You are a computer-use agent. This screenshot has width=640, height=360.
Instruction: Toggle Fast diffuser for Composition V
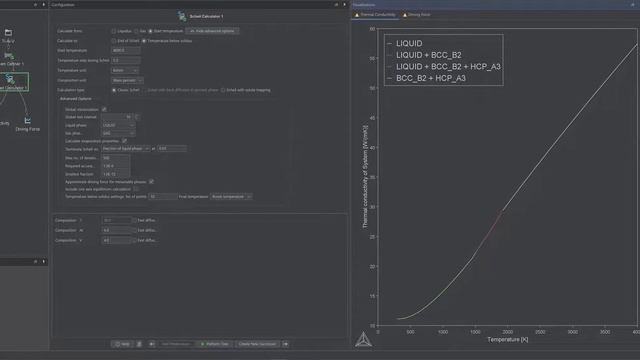(134, 241)
